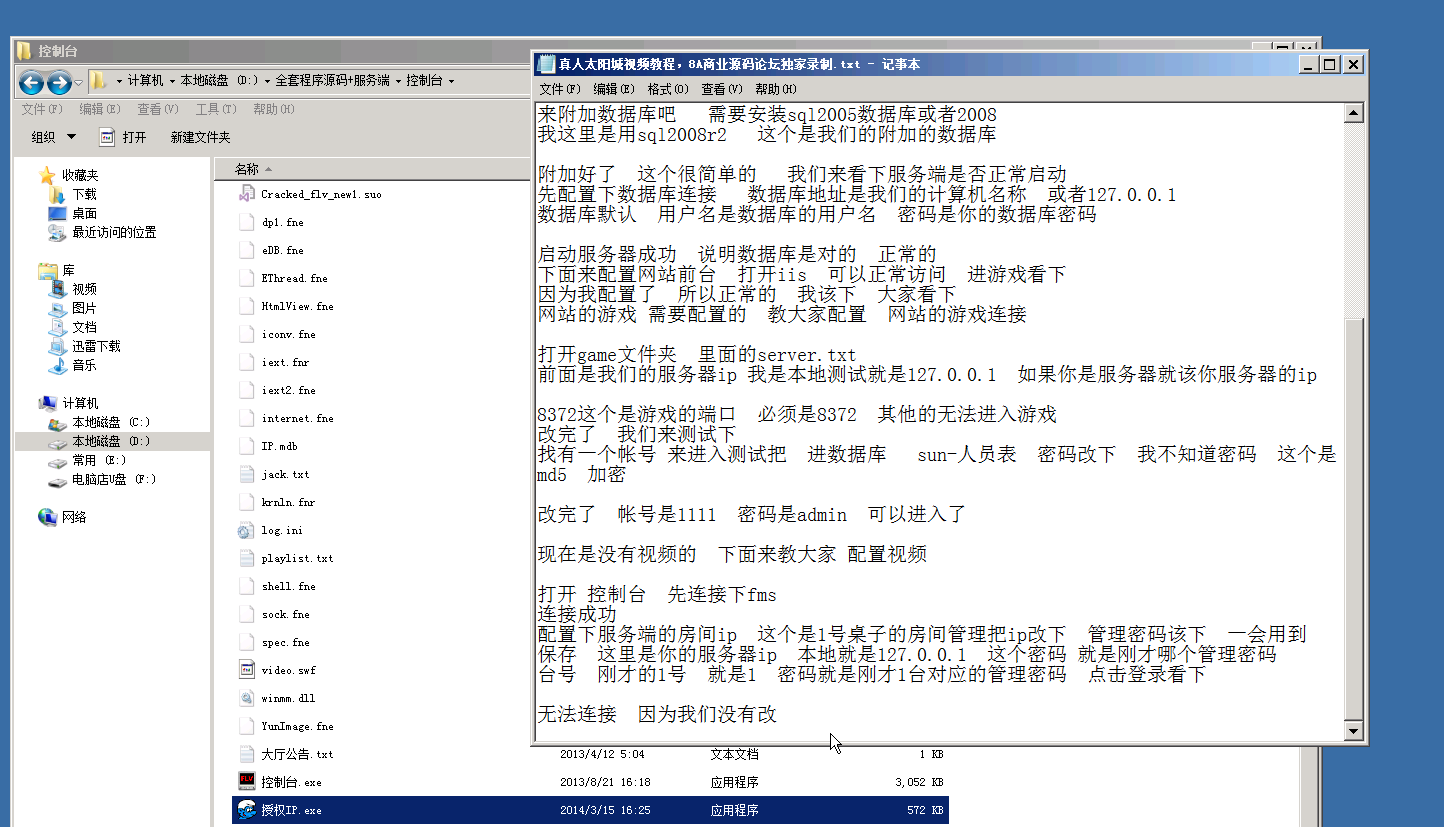Click the 网络 network item

coord(74,517)
